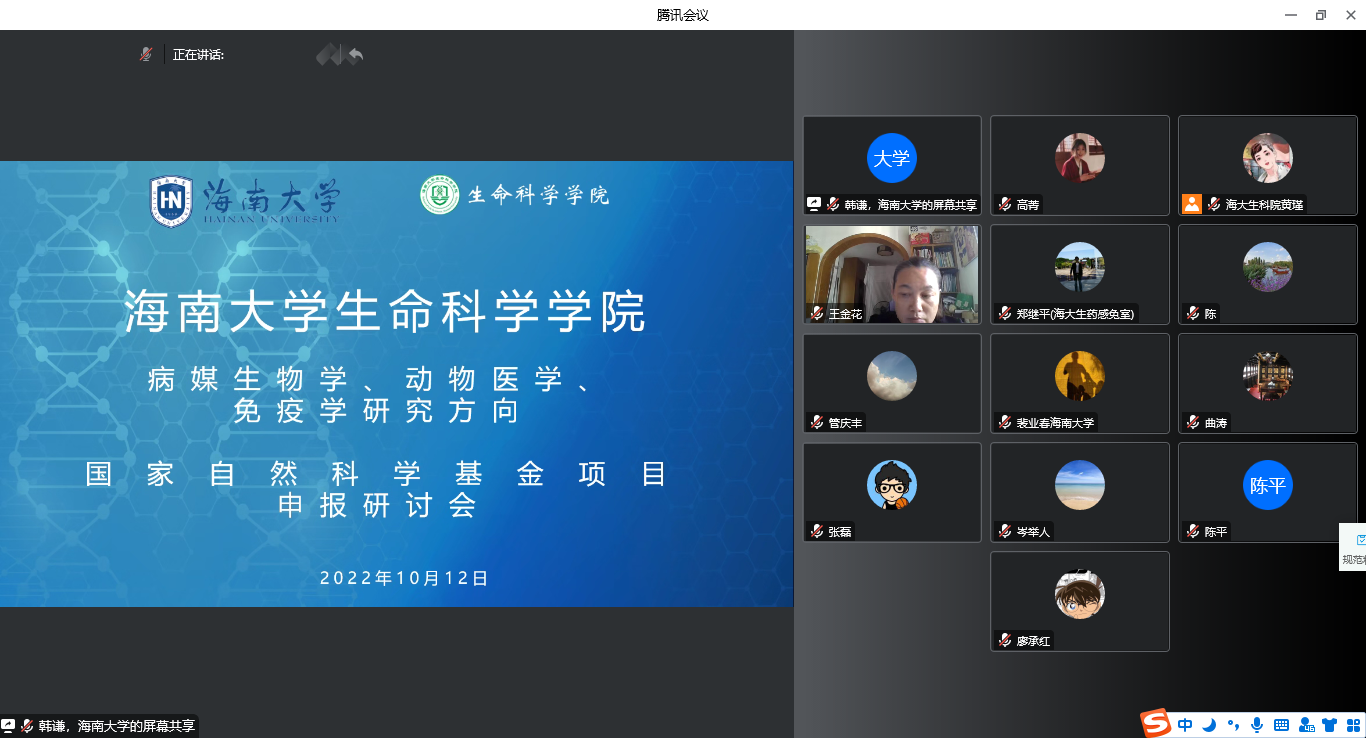The width and height of the screenshot is (1366, 738).
Task: Click the 规范 side panel tab at right edge
Action: [1354, 548]
